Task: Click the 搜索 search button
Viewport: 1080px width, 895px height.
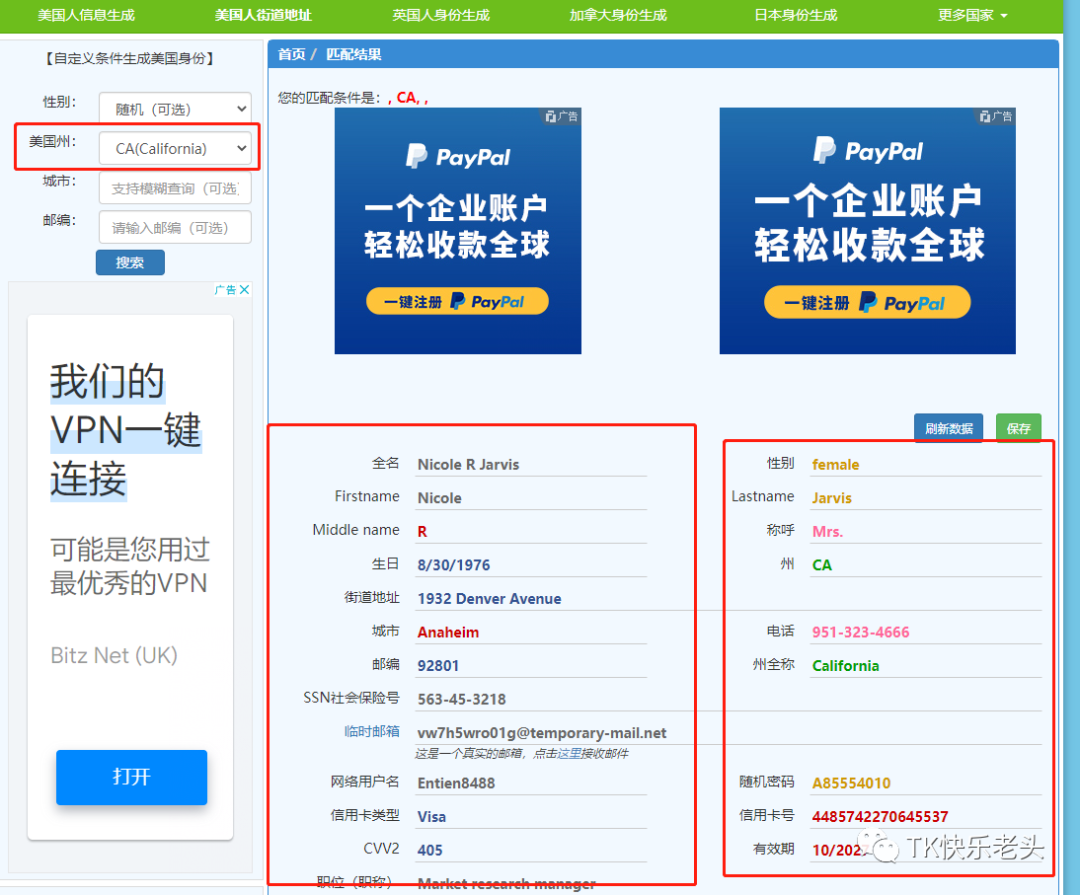Action: click(x=130, y=262)
